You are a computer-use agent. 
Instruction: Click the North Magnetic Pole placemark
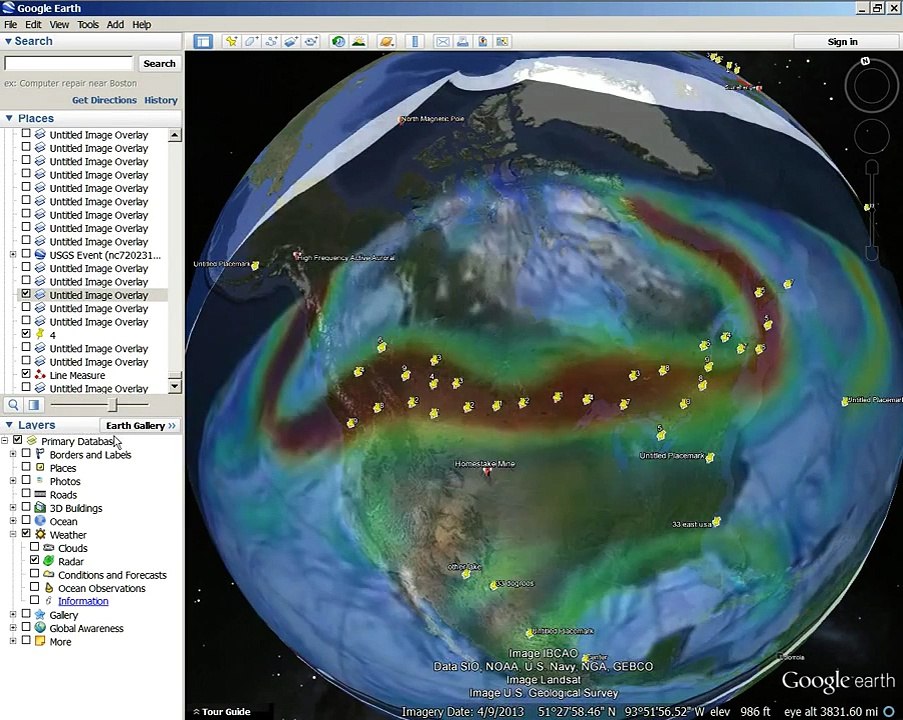point(401,120)
